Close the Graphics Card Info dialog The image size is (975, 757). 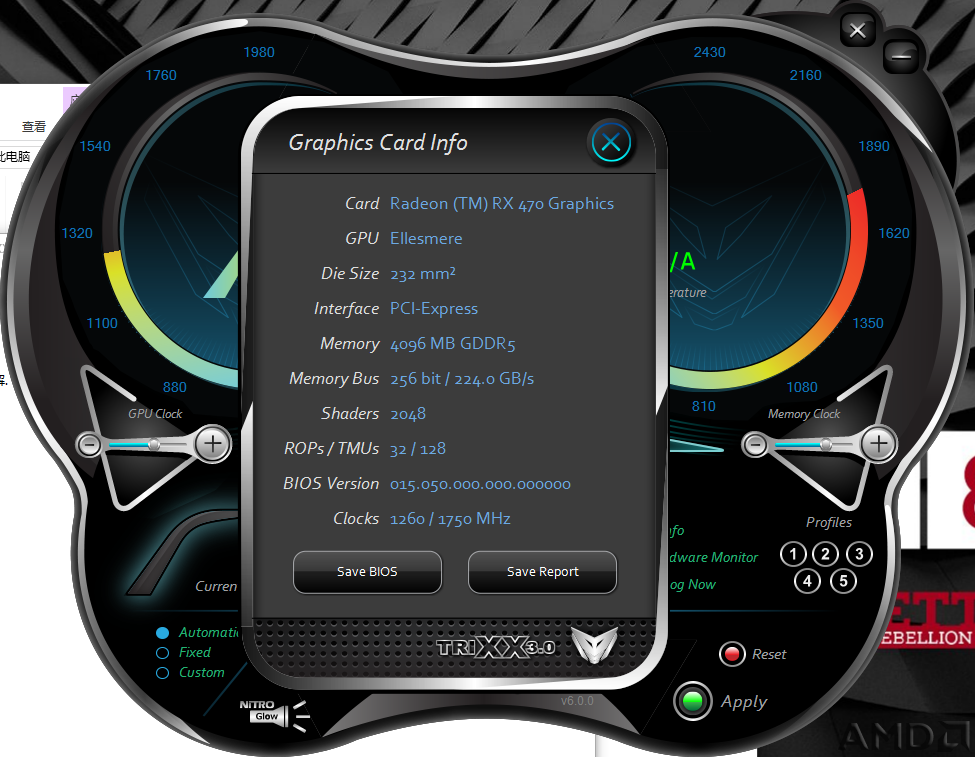pyautogui.click(x=611, y=142)
